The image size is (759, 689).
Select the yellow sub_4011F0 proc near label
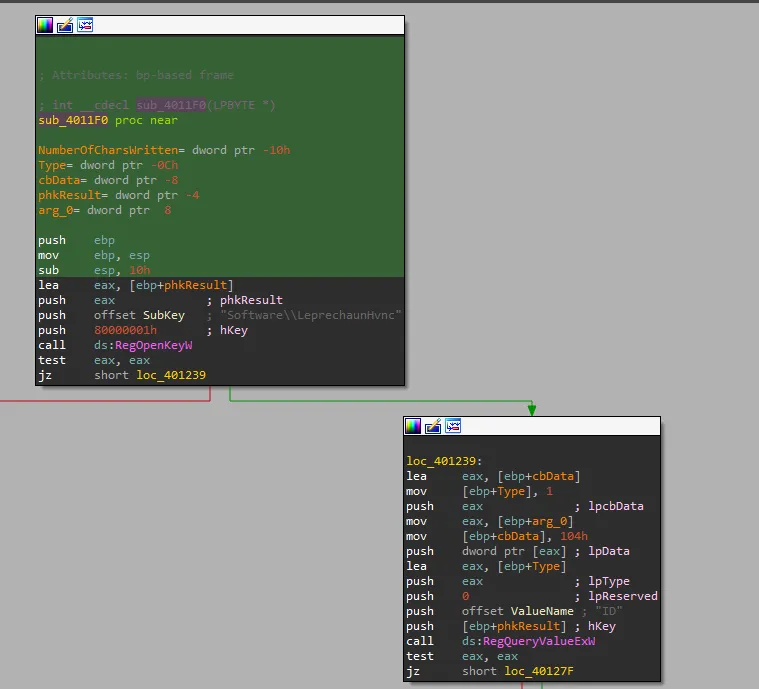pos(73,120)
